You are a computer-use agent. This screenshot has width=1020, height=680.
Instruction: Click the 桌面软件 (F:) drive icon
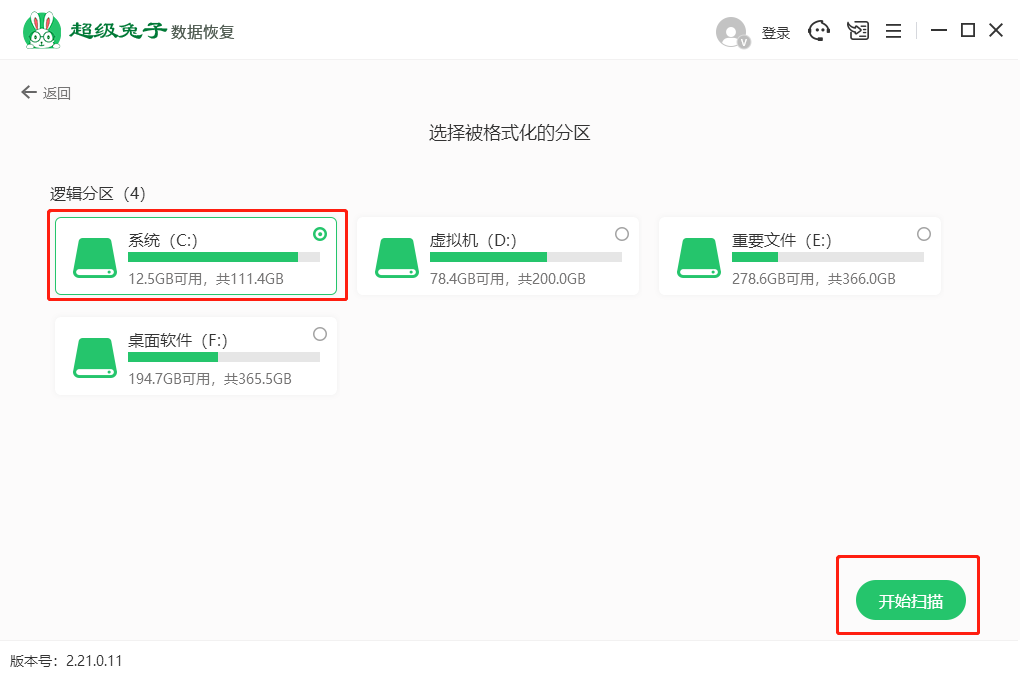coord(95,358)
